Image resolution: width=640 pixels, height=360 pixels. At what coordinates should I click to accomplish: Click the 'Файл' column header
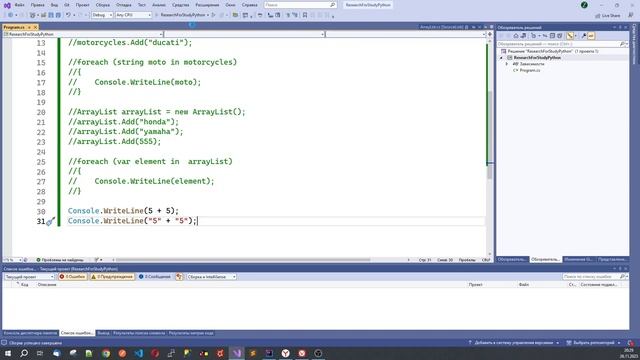pos(524,284)
